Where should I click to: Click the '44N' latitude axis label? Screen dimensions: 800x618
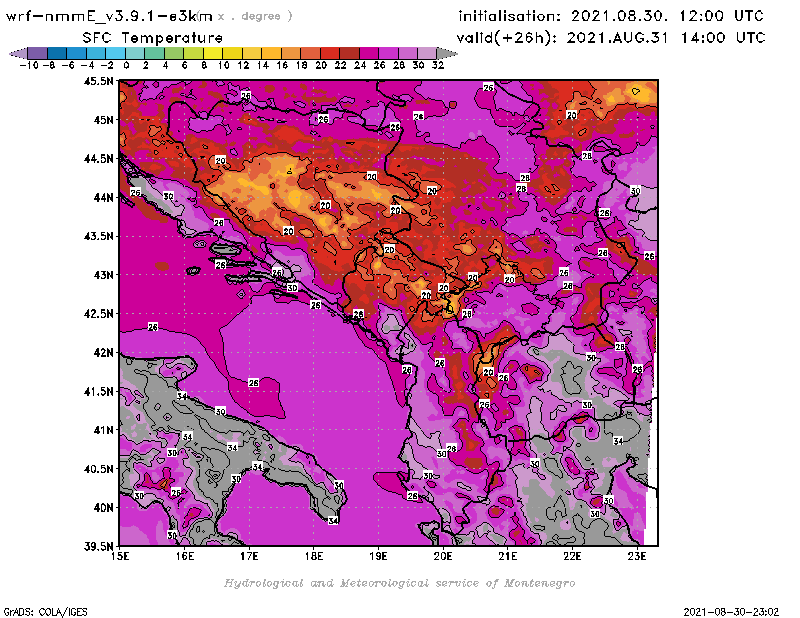click(x=103, y=197)
